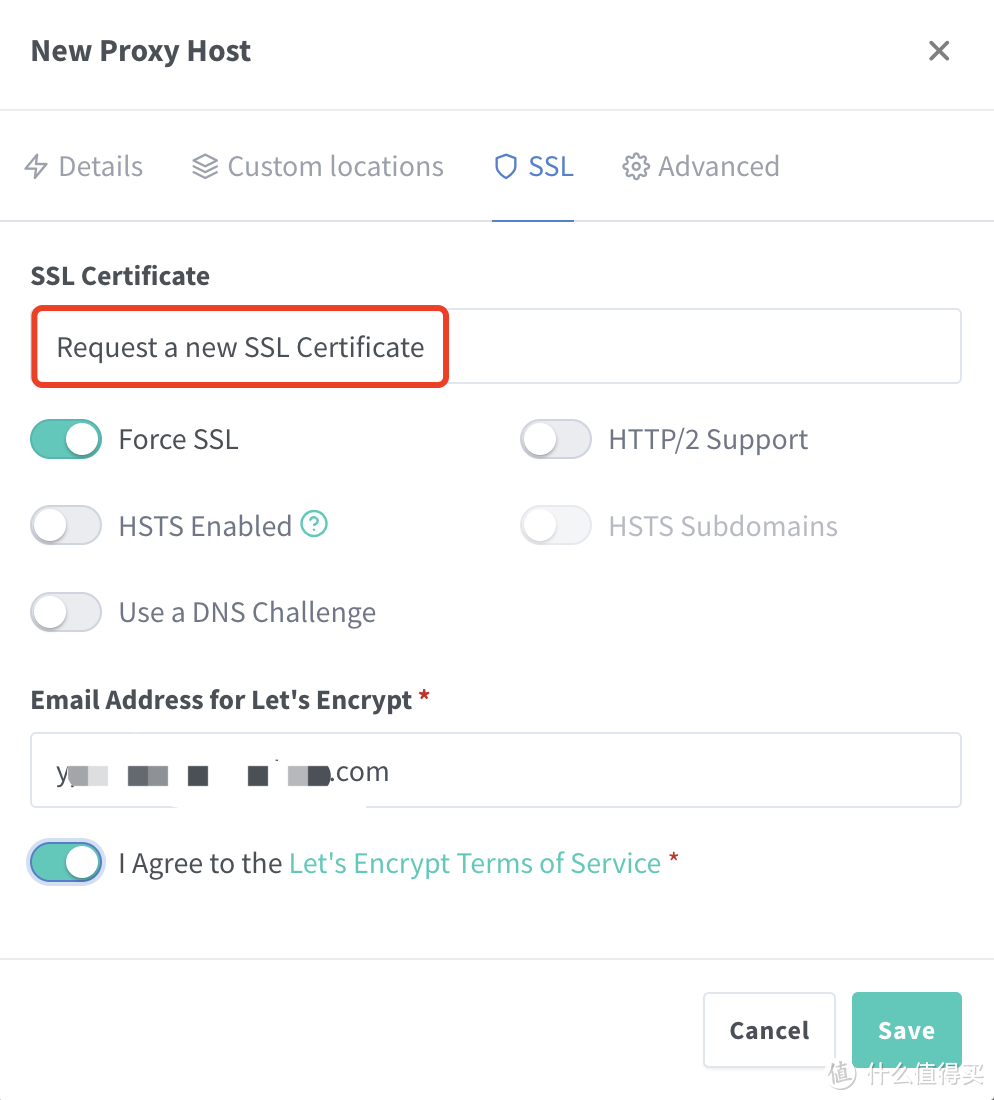Click the gear icon beside Advanced
Viewport: 994px width, 1100px height.
(x=635, y=167)
